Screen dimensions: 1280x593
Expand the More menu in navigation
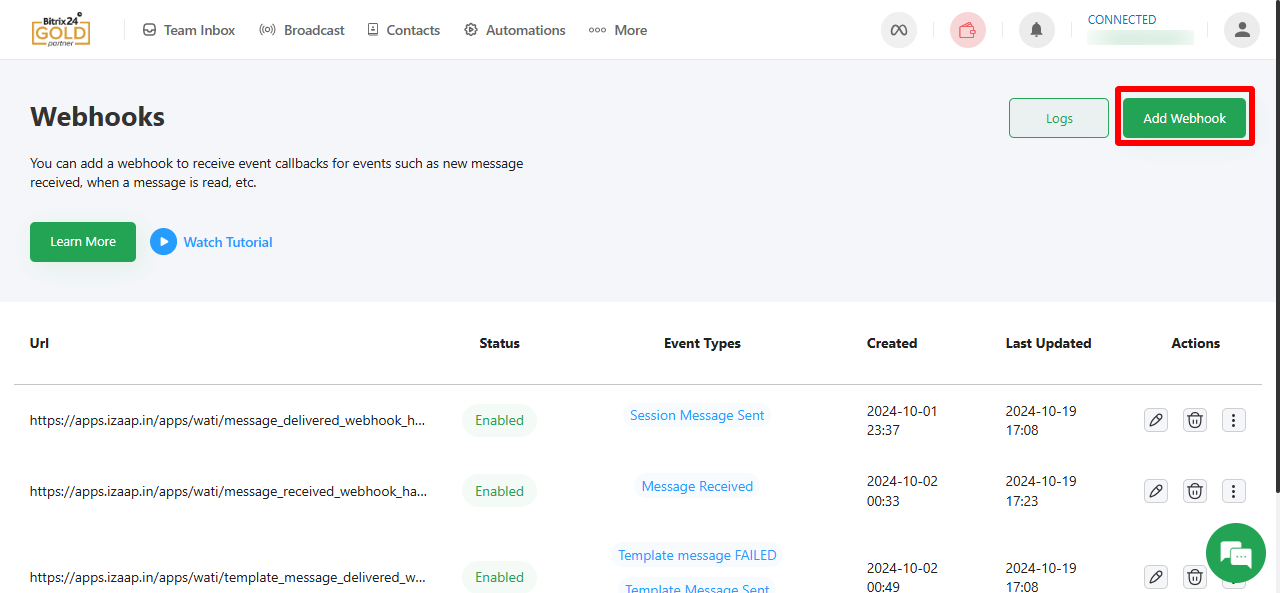(618, 30)
